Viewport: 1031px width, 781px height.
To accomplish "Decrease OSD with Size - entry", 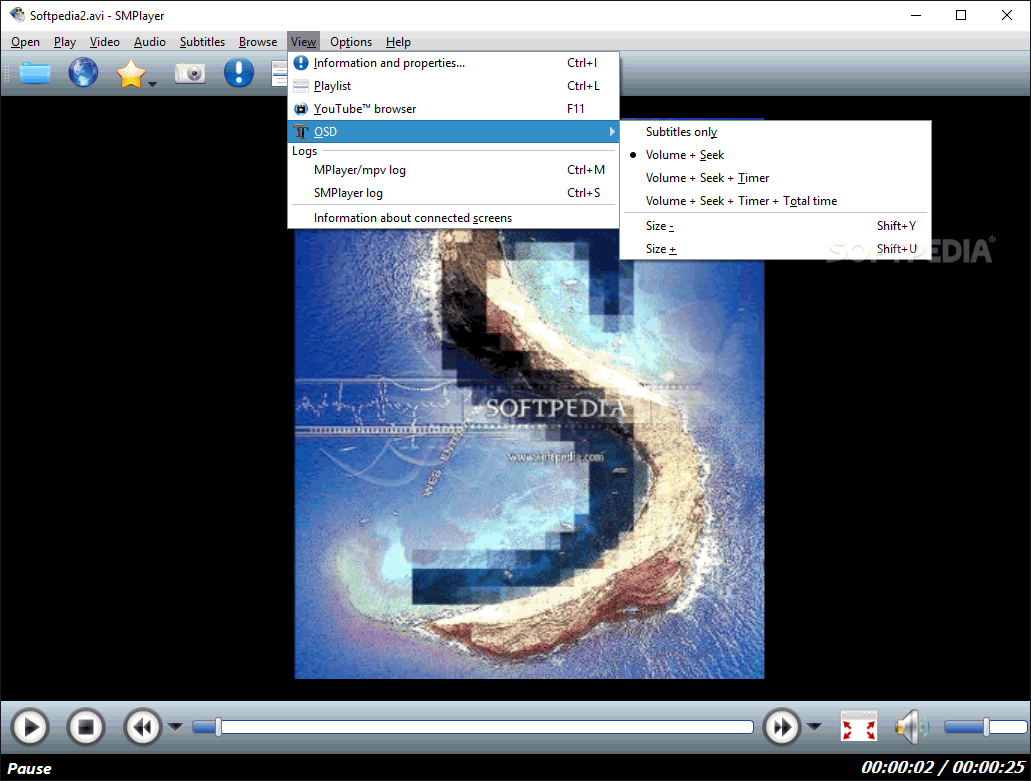I will tap(775, 226).
